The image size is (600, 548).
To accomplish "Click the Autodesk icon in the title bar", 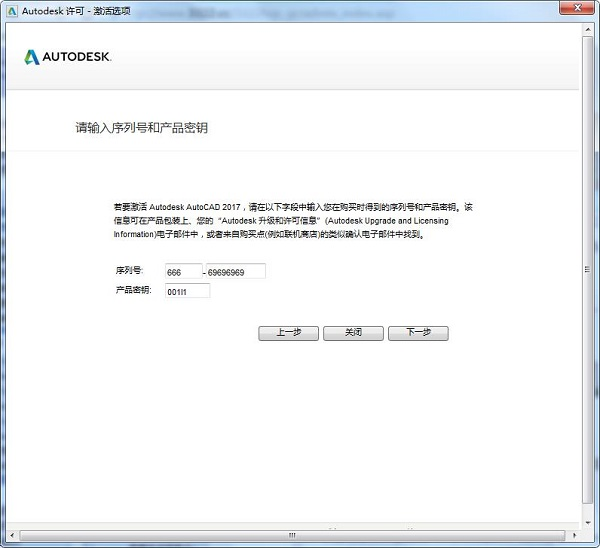I will coord(11,9).
